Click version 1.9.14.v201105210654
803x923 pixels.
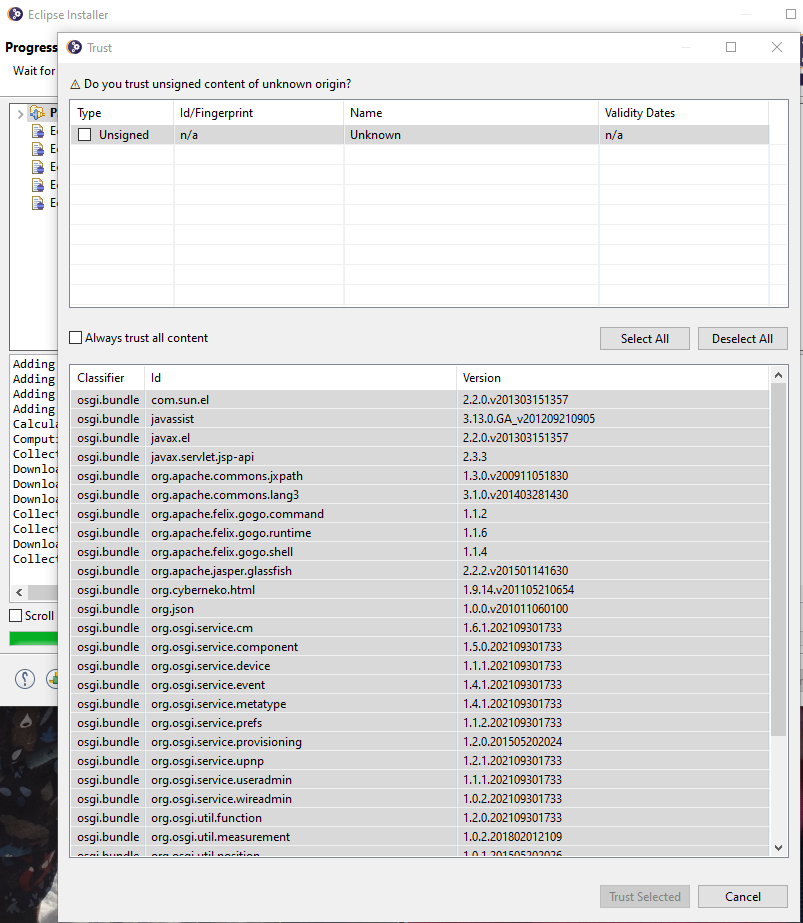[x=518, y=590]
